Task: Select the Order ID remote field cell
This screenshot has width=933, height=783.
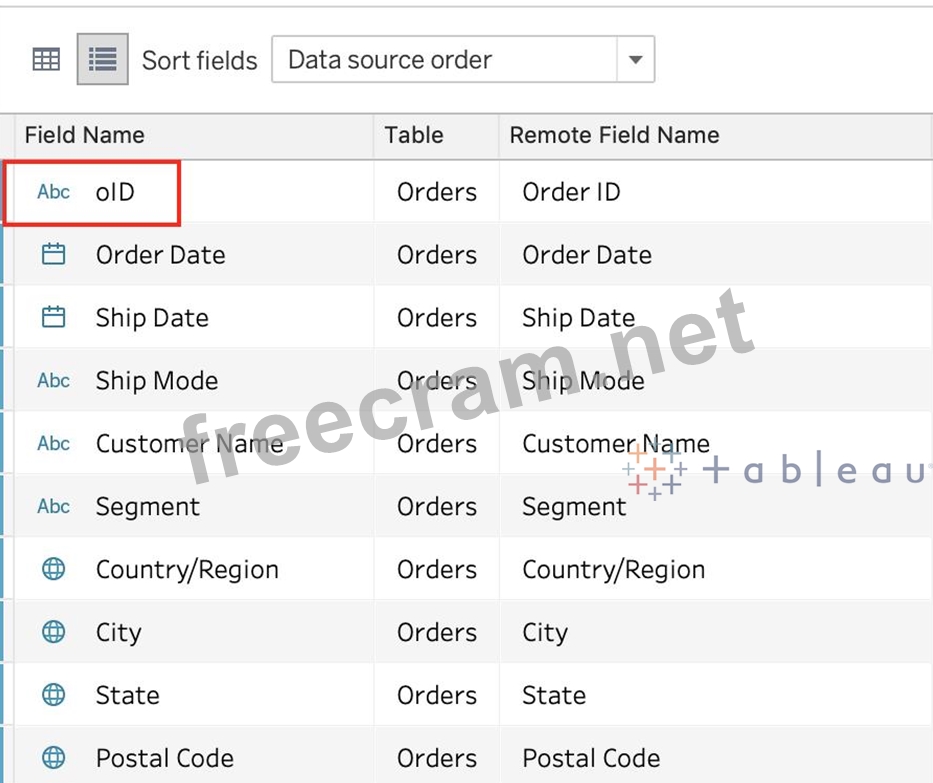Action: point(571,192)
